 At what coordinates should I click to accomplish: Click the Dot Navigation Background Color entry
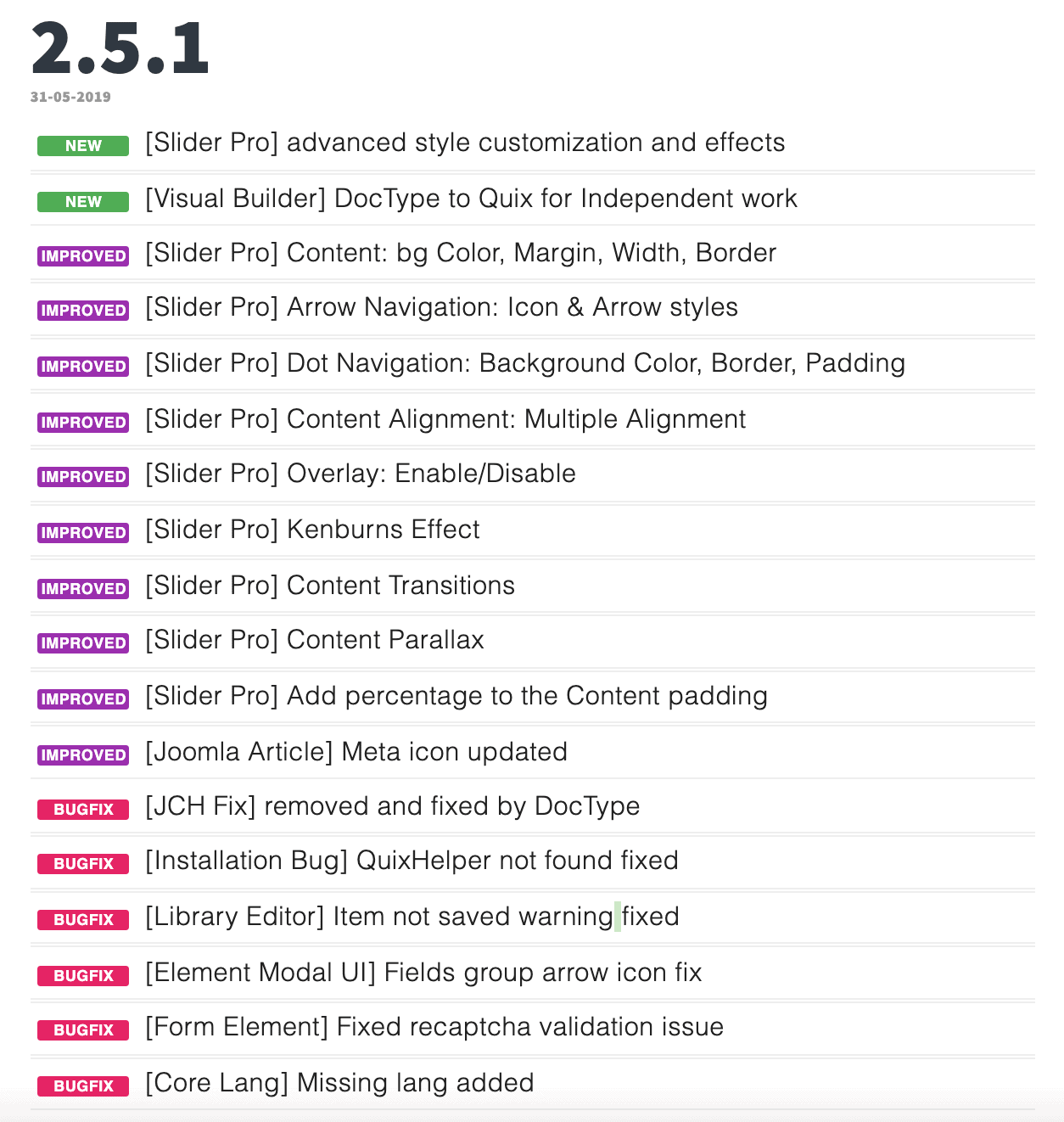pos(525,363)
